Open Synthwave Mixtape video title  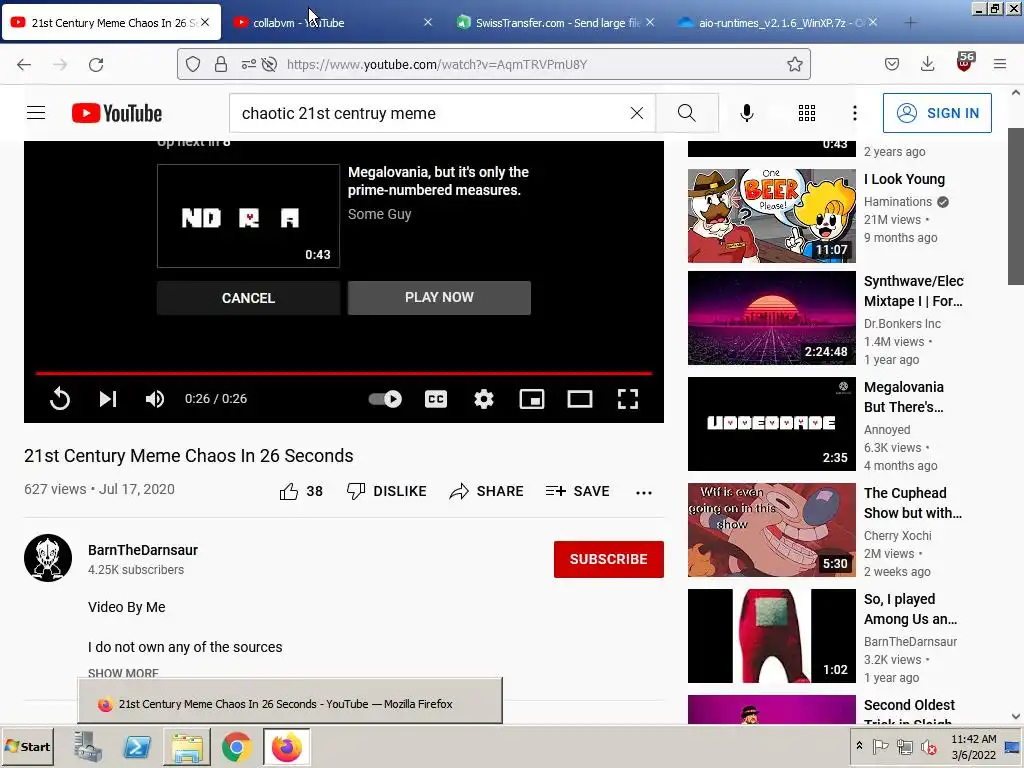pos(914,291)
